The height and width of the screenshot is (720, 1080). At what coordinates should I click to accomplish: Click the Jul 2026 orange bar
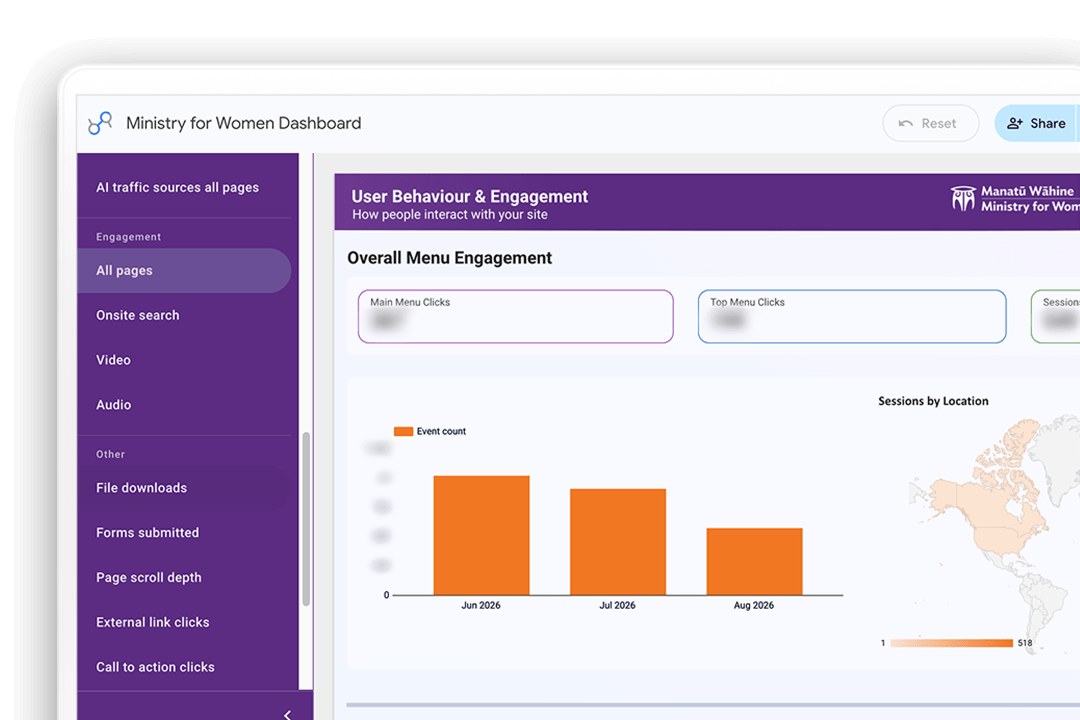coord(618,542)
